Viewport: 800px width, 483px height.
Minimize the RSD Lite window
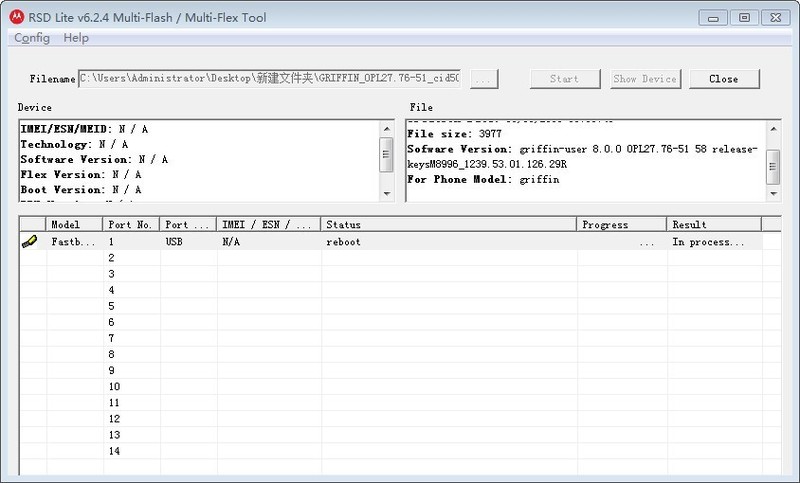[713, 18]
